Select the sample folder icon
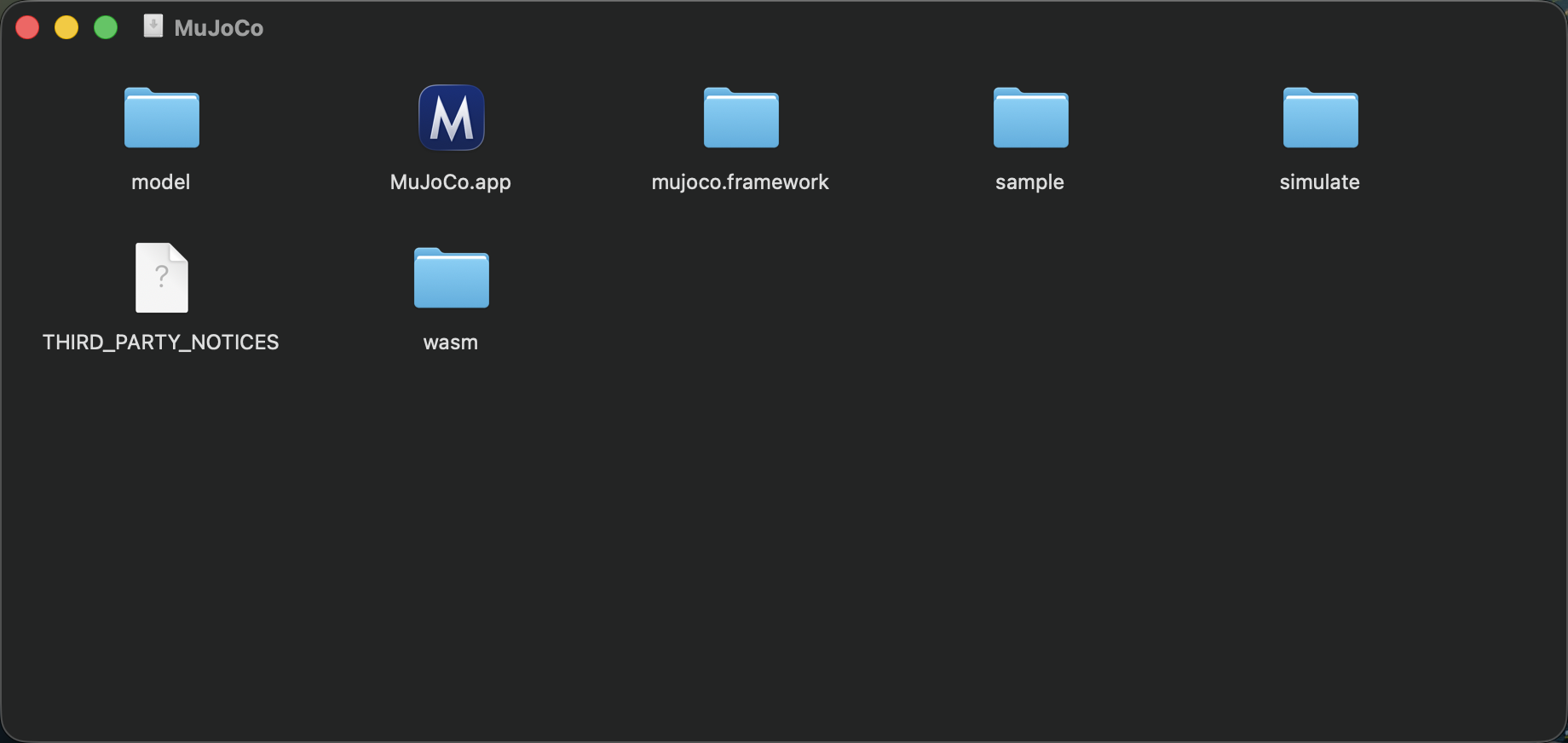Viewport: 1568px width, 743px height. tap(1030, 118)
